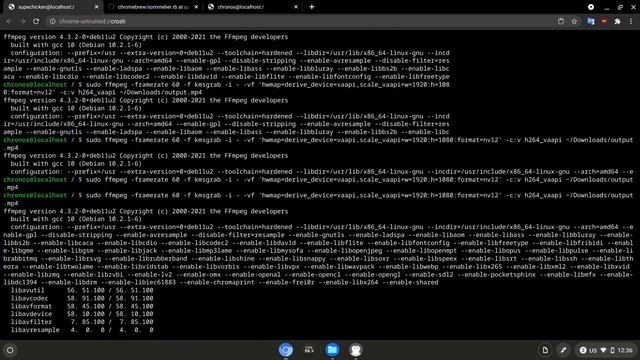Click the libavfilter version line

pyautogui.click(x=82, y=322)
